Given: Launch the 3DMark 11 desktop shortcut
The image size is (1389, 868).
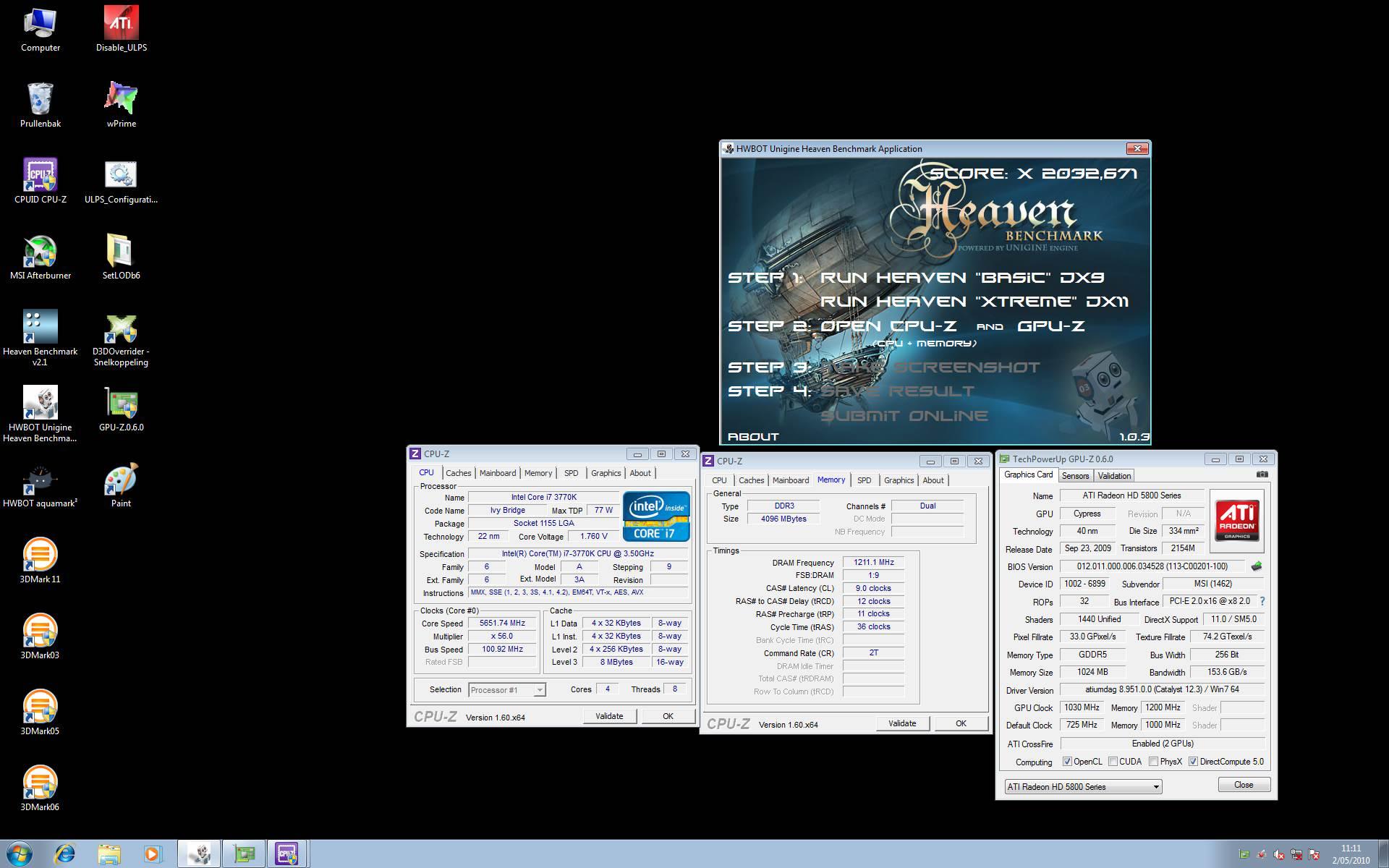Looking at the screenshot, I should (41, 561).
